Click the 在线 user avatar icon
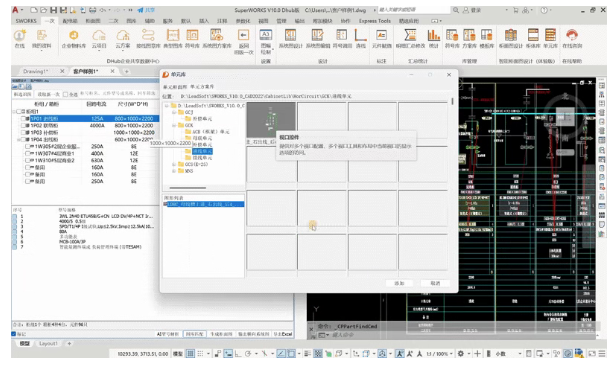Viewport: 613px width, 369px height. (x=20, y=36)
